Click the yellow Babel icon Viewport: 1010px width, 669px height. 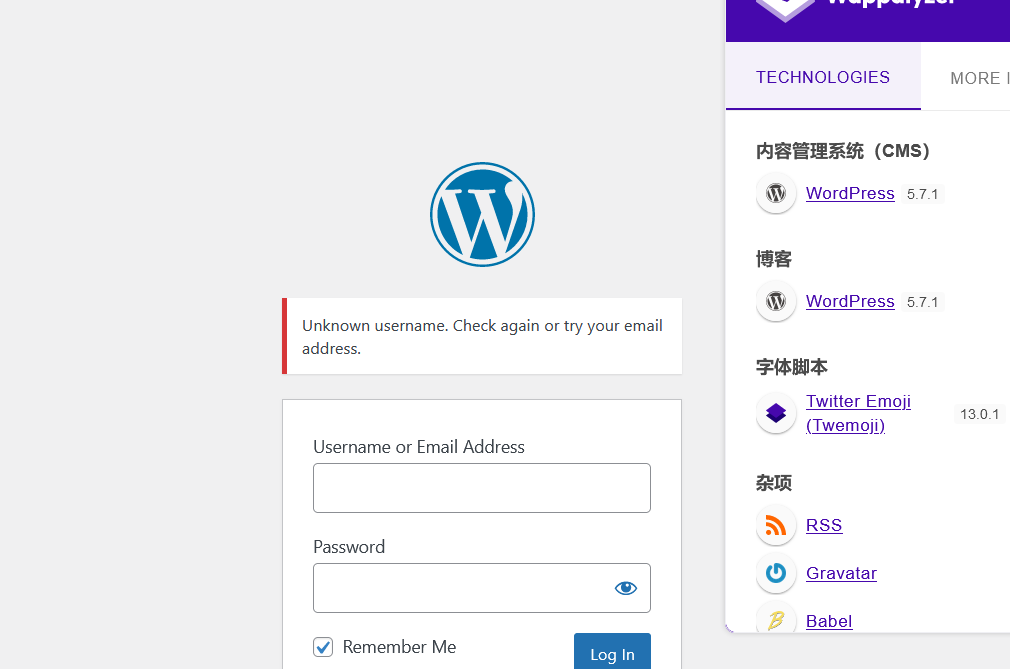[776, 620]
